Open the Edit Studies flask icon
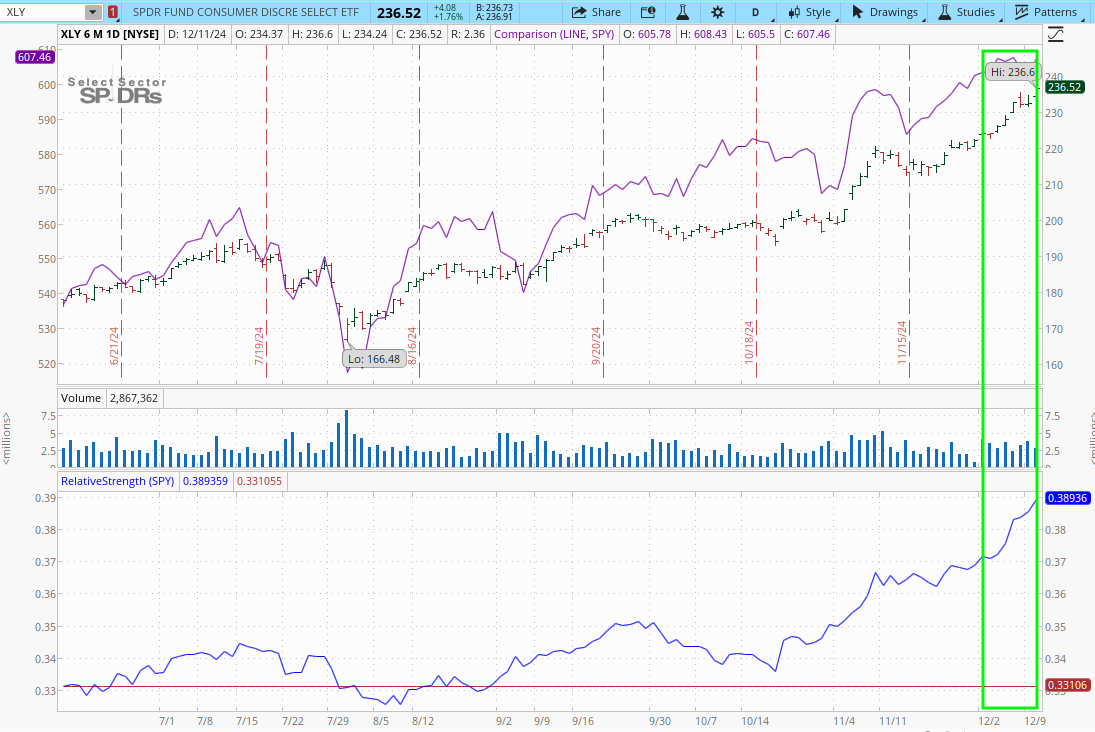The width and height of the screenshot is (1095, 732). point(683,12)
